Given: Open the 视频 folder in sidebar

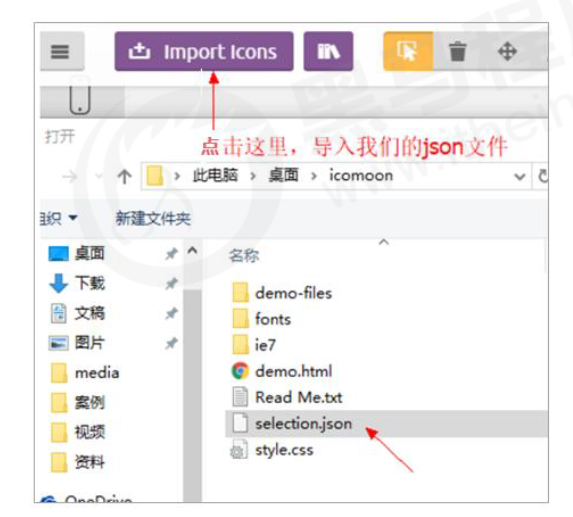Looking at the screenshot, I should 90,432.
